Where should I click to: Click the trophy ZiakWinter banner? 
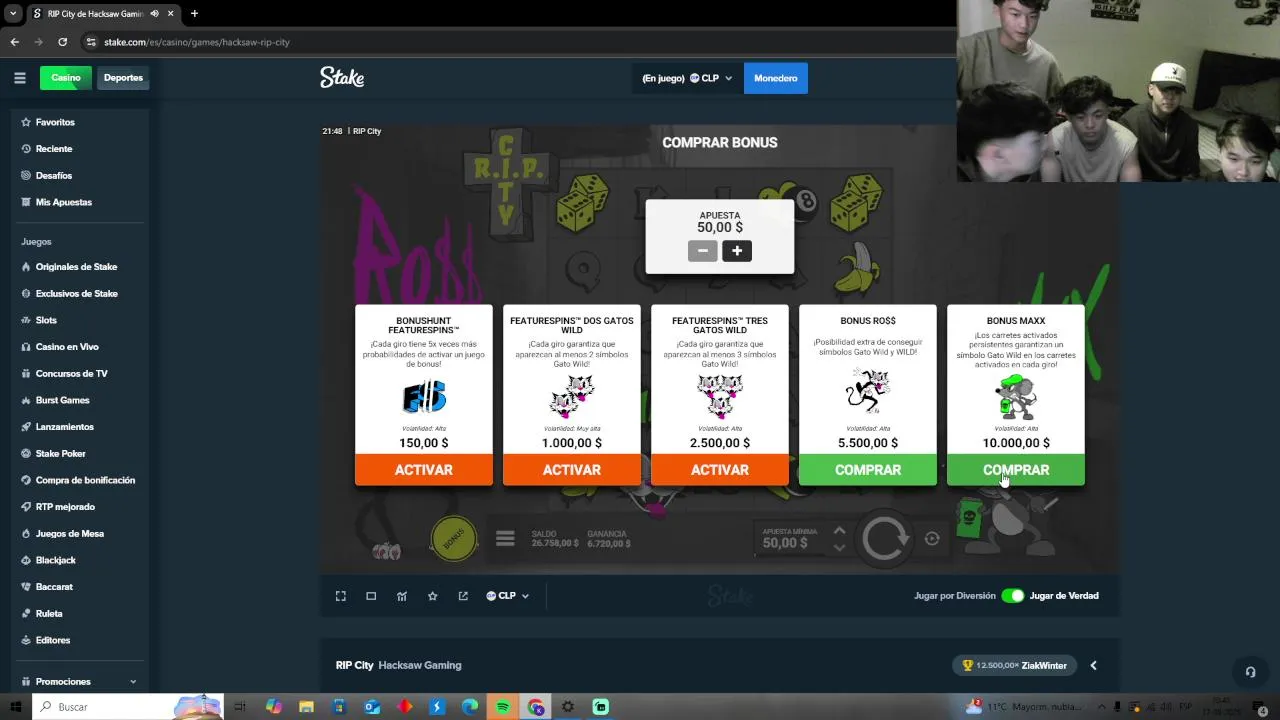point(1014,665)
